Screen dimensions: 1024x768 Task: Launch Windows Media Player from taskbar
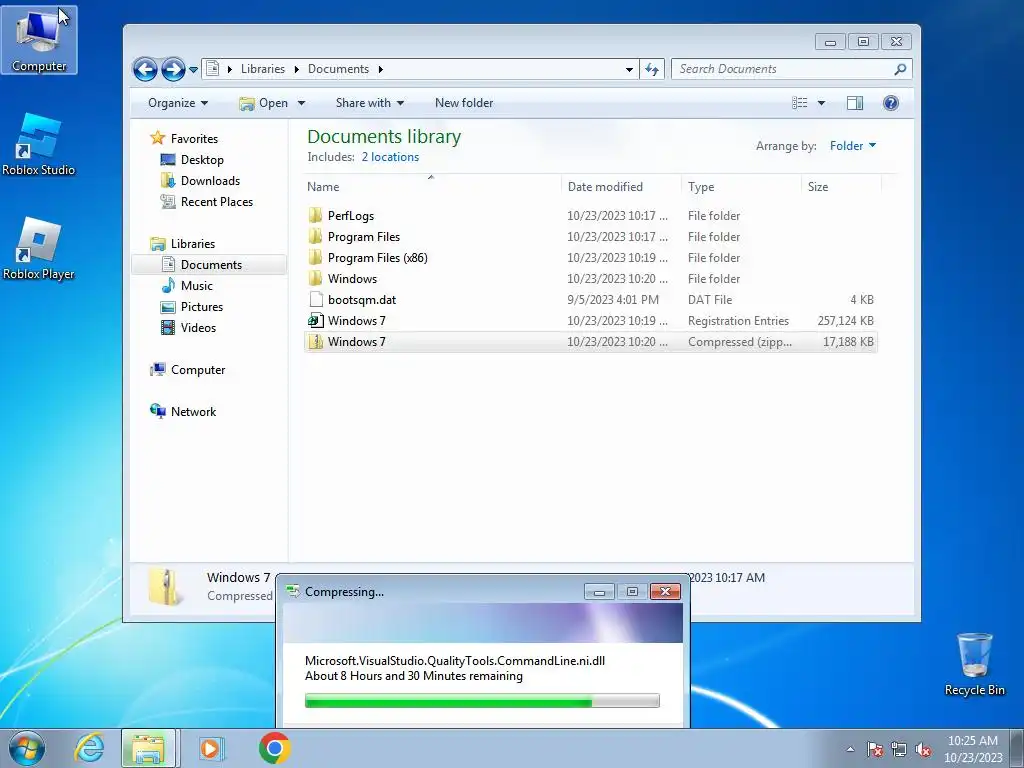(x=211, y=748)
